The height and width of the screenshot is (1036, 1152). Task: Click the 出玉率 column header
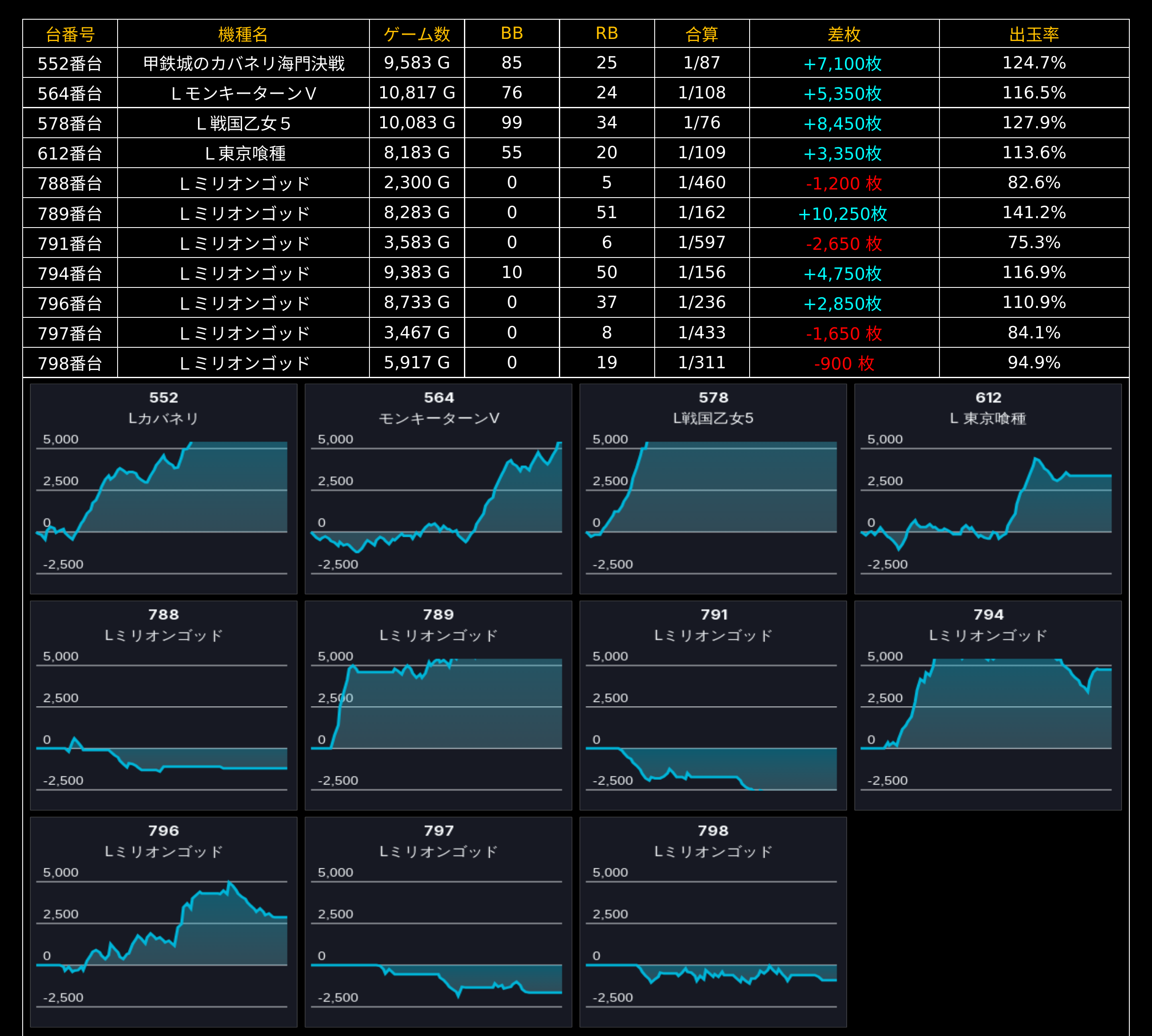pos(1034,34)
